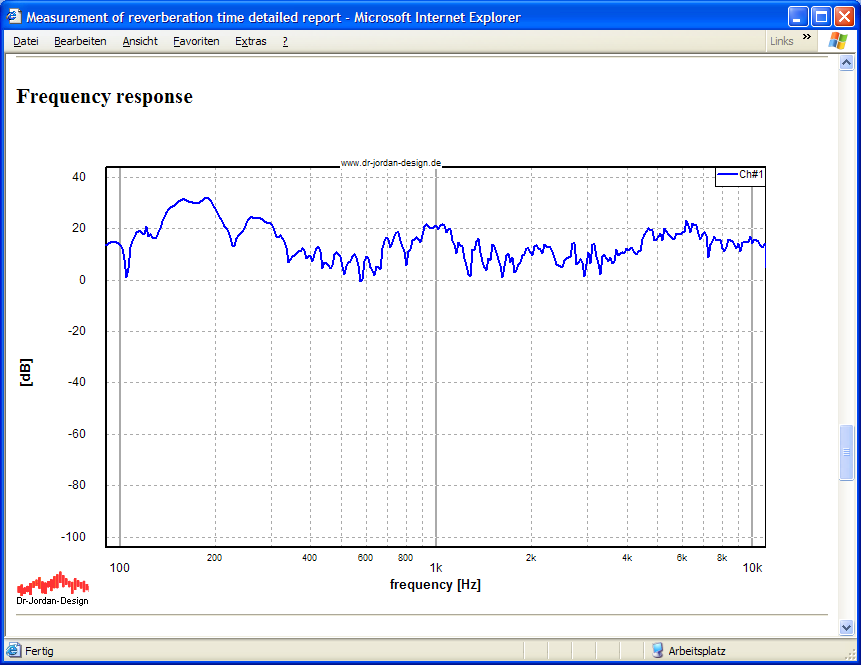The image size is (861, 665).
Task: Click the Ch#1 legend entry
Action: click(x=740, y=175)
